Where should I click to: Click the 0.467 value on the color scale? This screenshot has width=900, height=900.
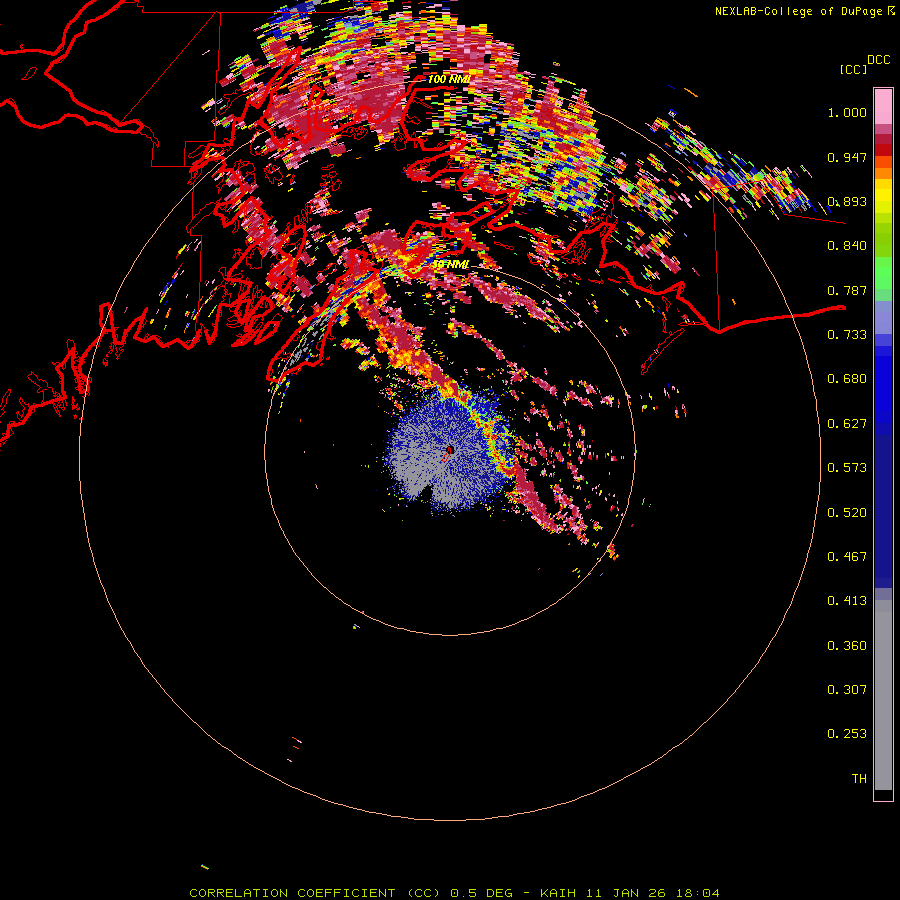(847, 557)
